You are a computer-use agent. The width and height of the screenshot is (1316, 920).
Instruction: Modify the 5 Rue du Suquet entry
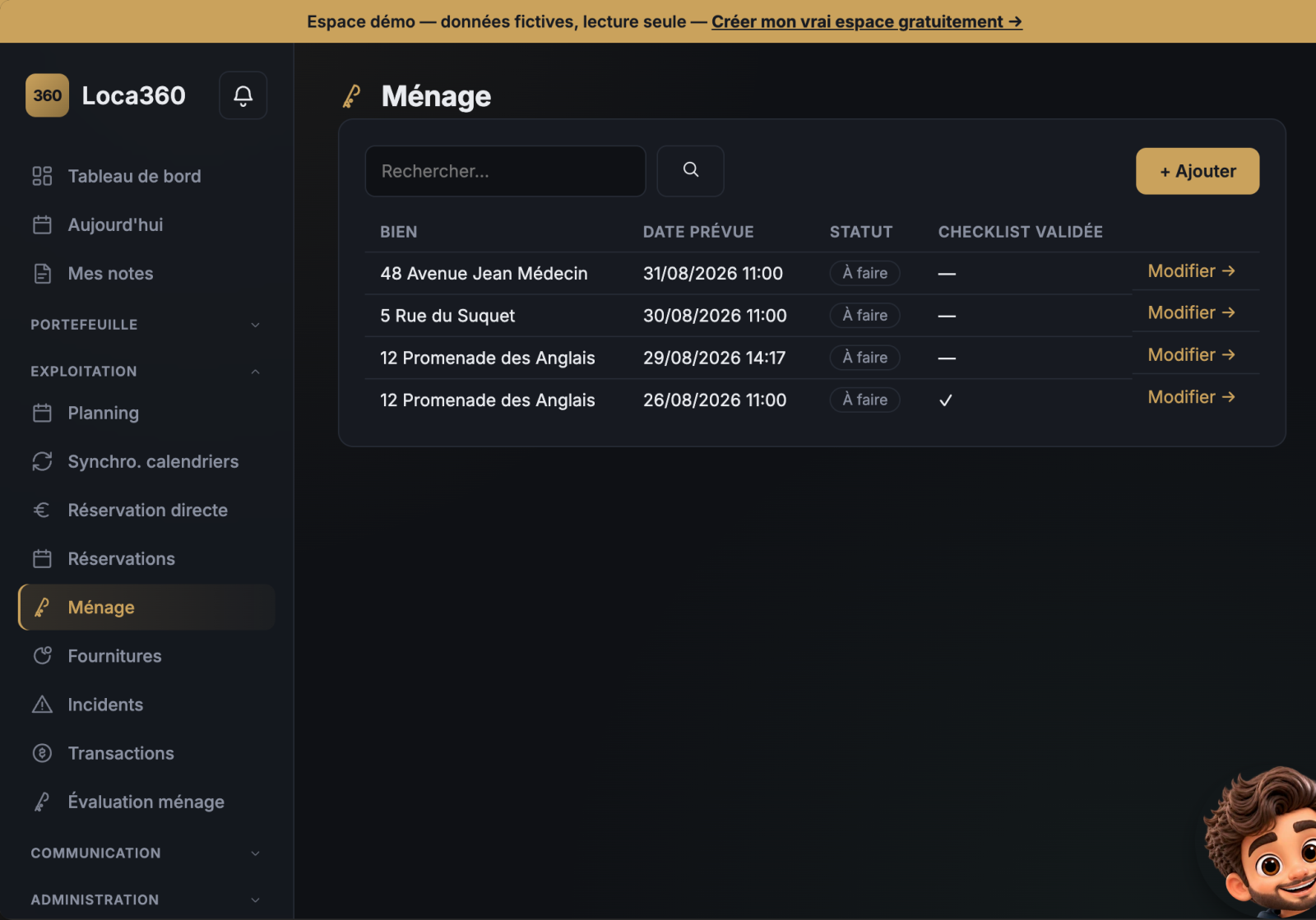[1191, 313]
